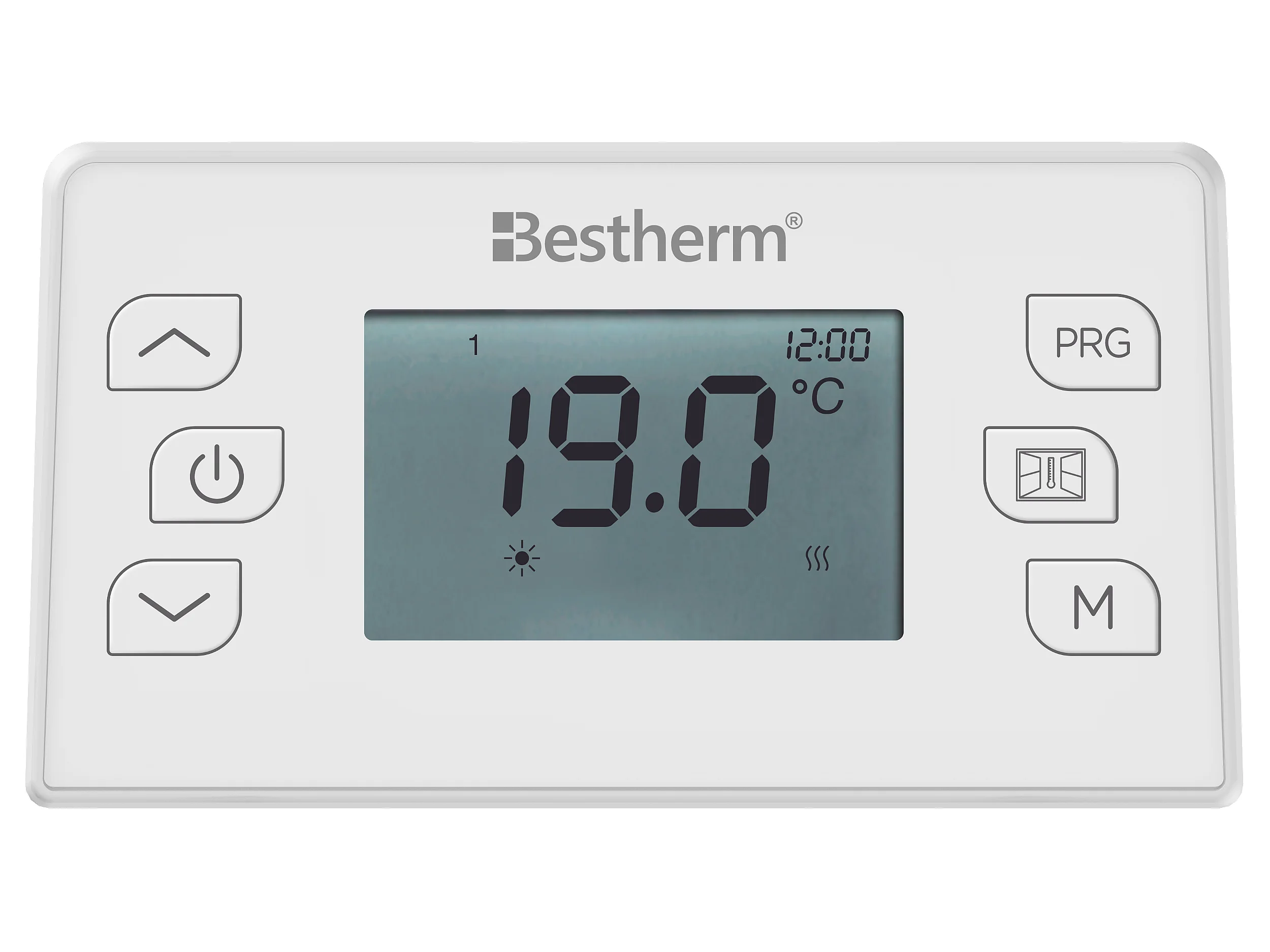Screen dimensions: 1270x952
Task: Click the day number 1 indicator
Action: click(x=473, y=345)
